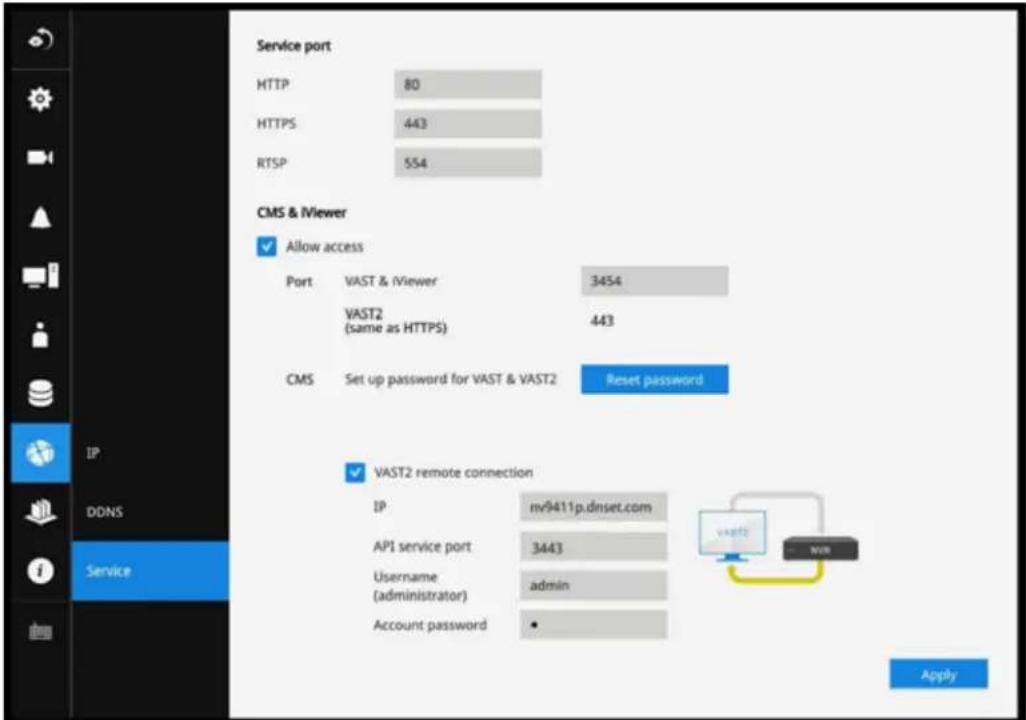Open the user account icon
1026x720 pixels.
click(41, 334)
